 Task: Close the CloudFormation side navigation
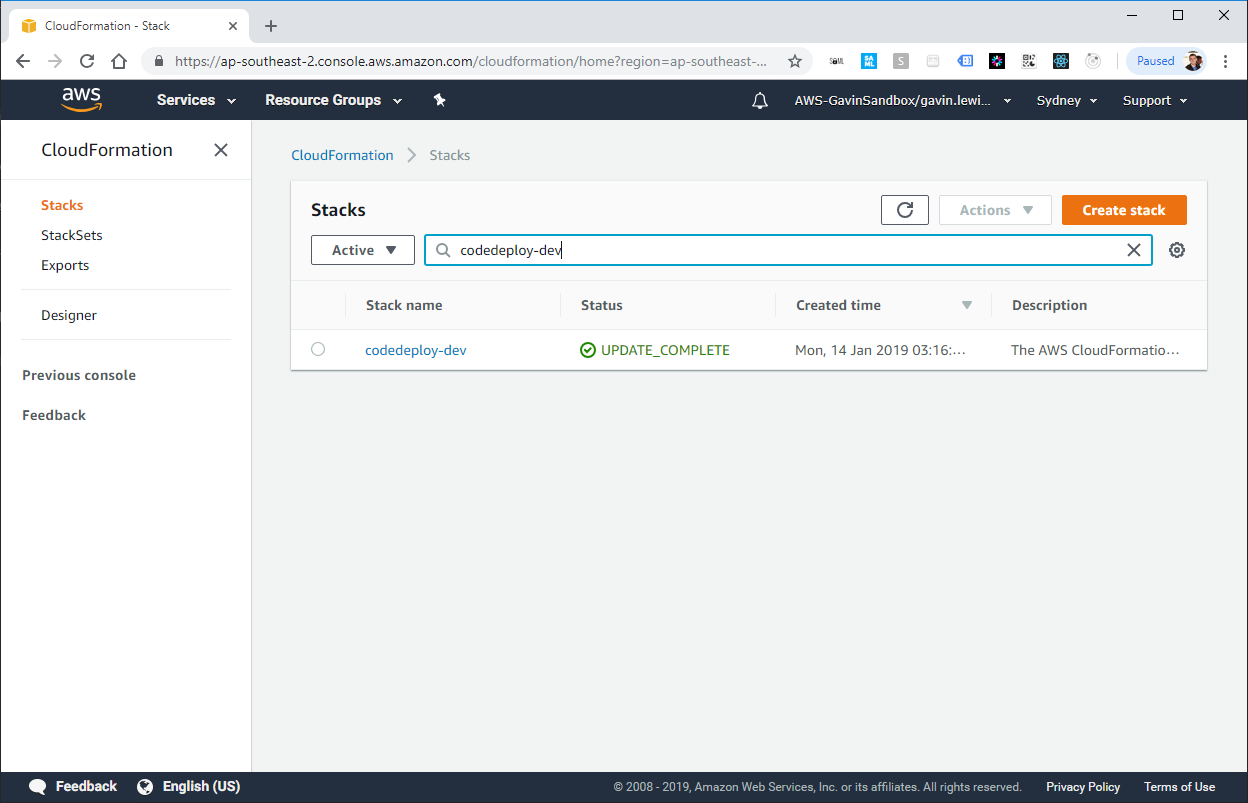(221, 150)
